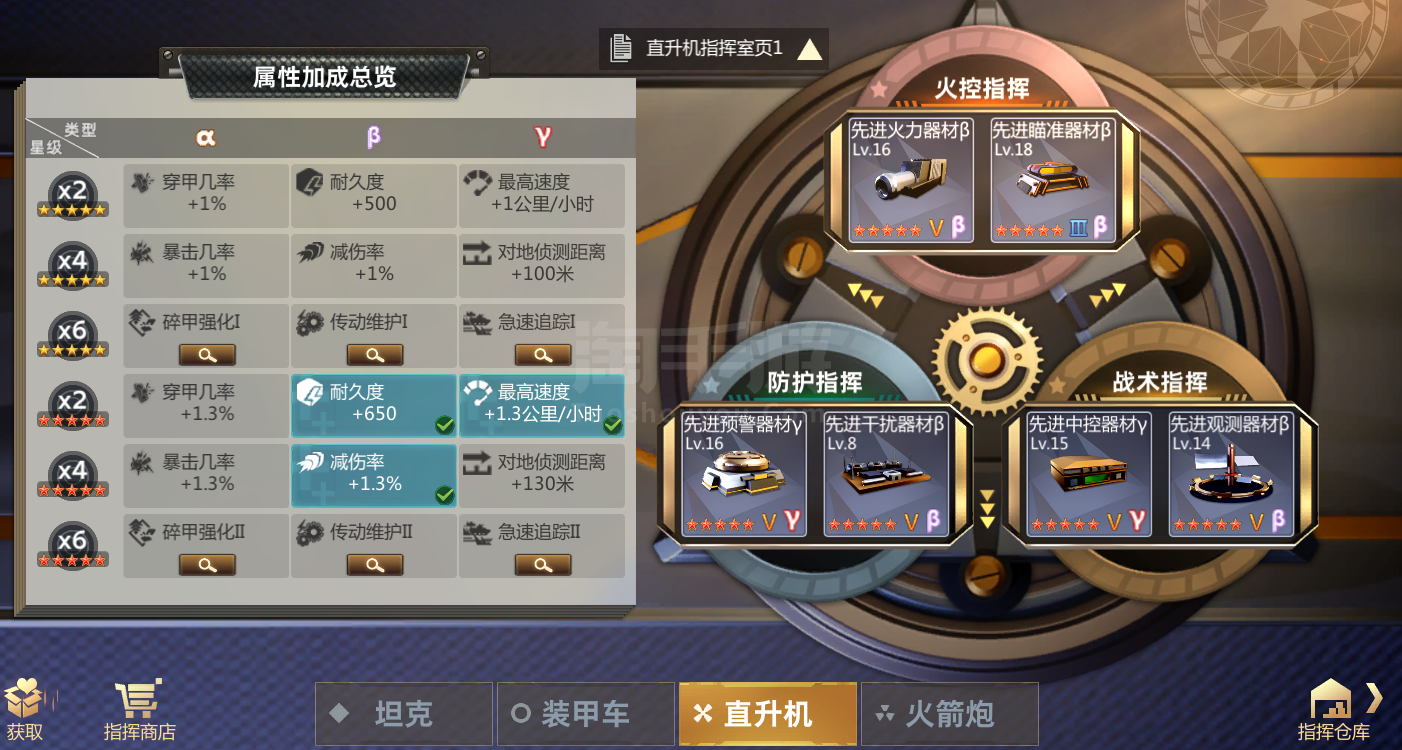View 急速追踪II details via magnifier button

tap(543, 564)
